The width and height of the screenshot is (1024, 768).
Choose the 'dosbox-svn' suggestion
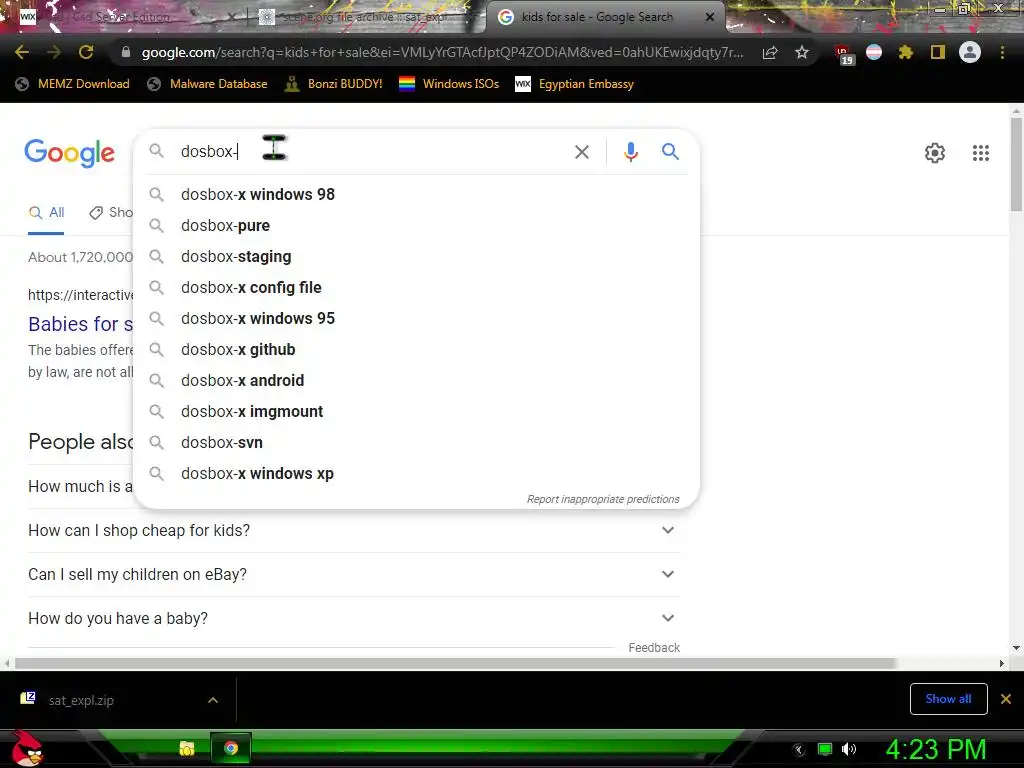[x=416, y=443]
